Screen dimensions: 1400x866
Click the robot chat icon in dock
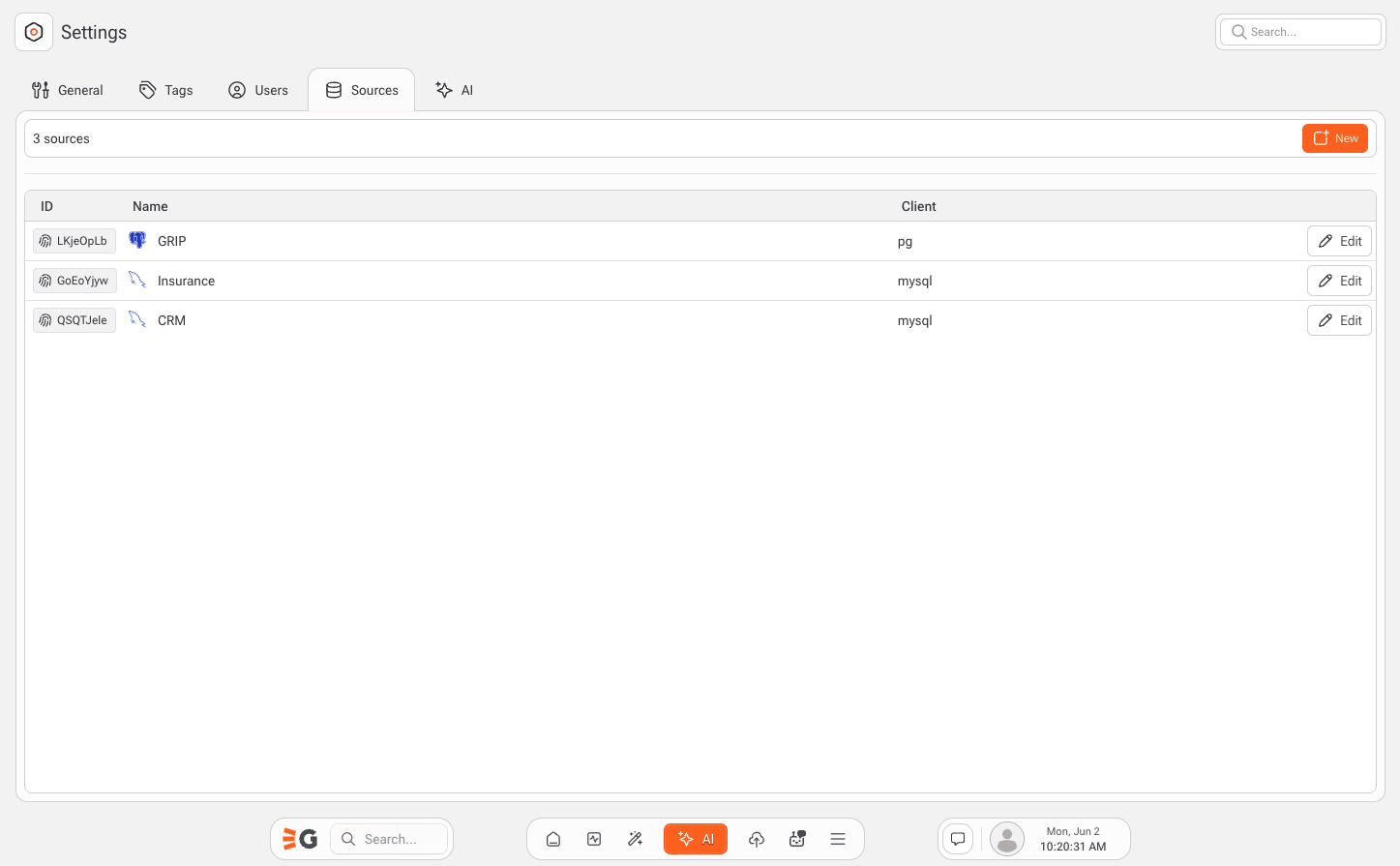[x=797, y=839]
